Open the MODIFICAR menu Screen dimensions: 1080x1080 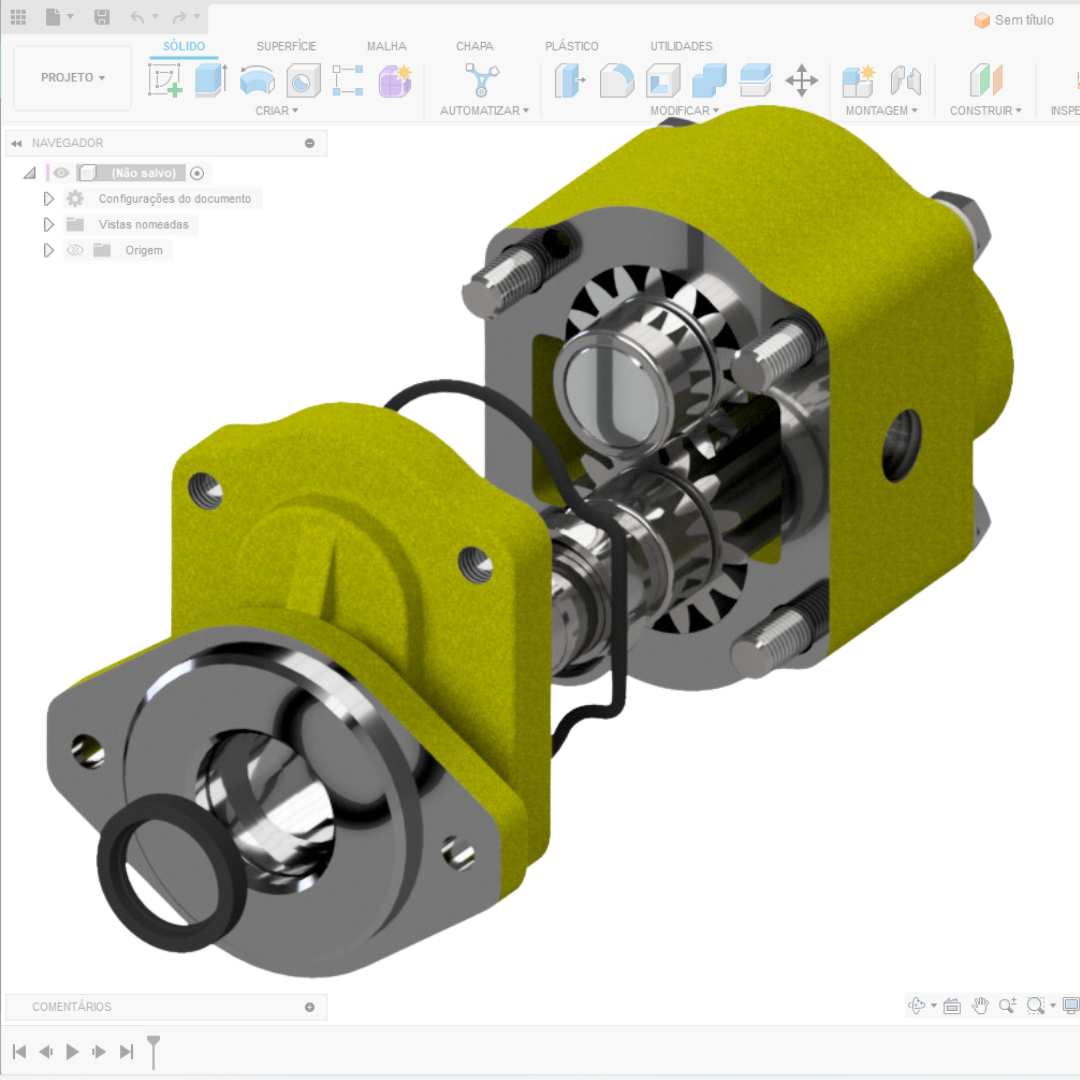pos(684,110)
